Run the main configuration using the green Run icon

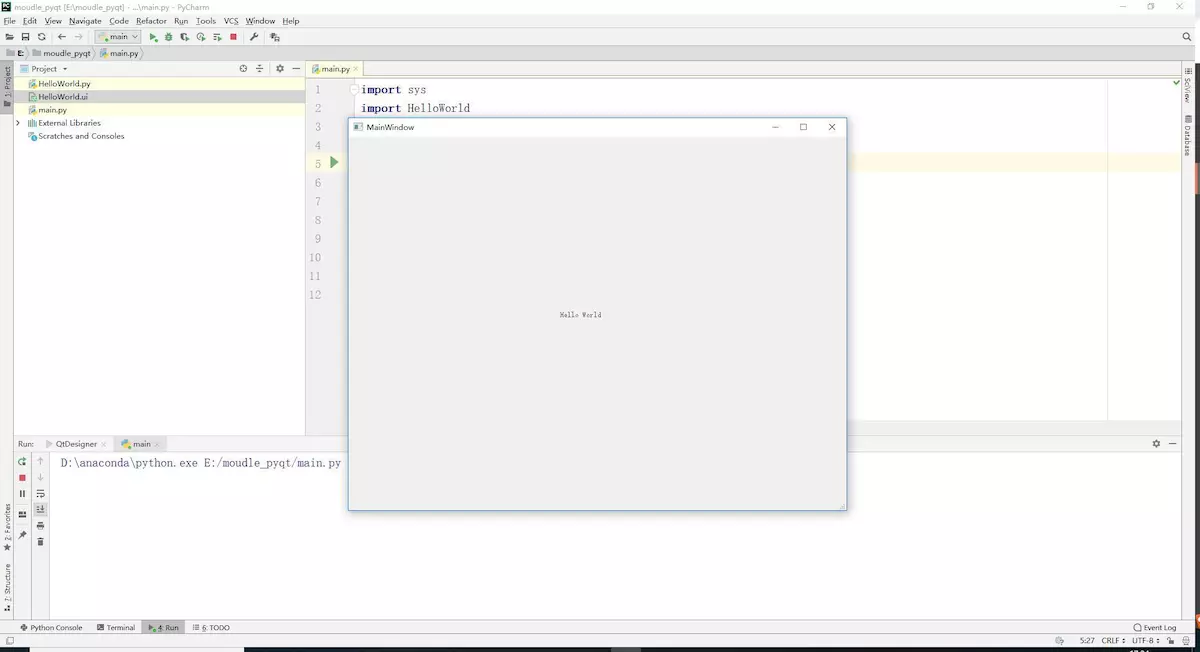(153, 37)
